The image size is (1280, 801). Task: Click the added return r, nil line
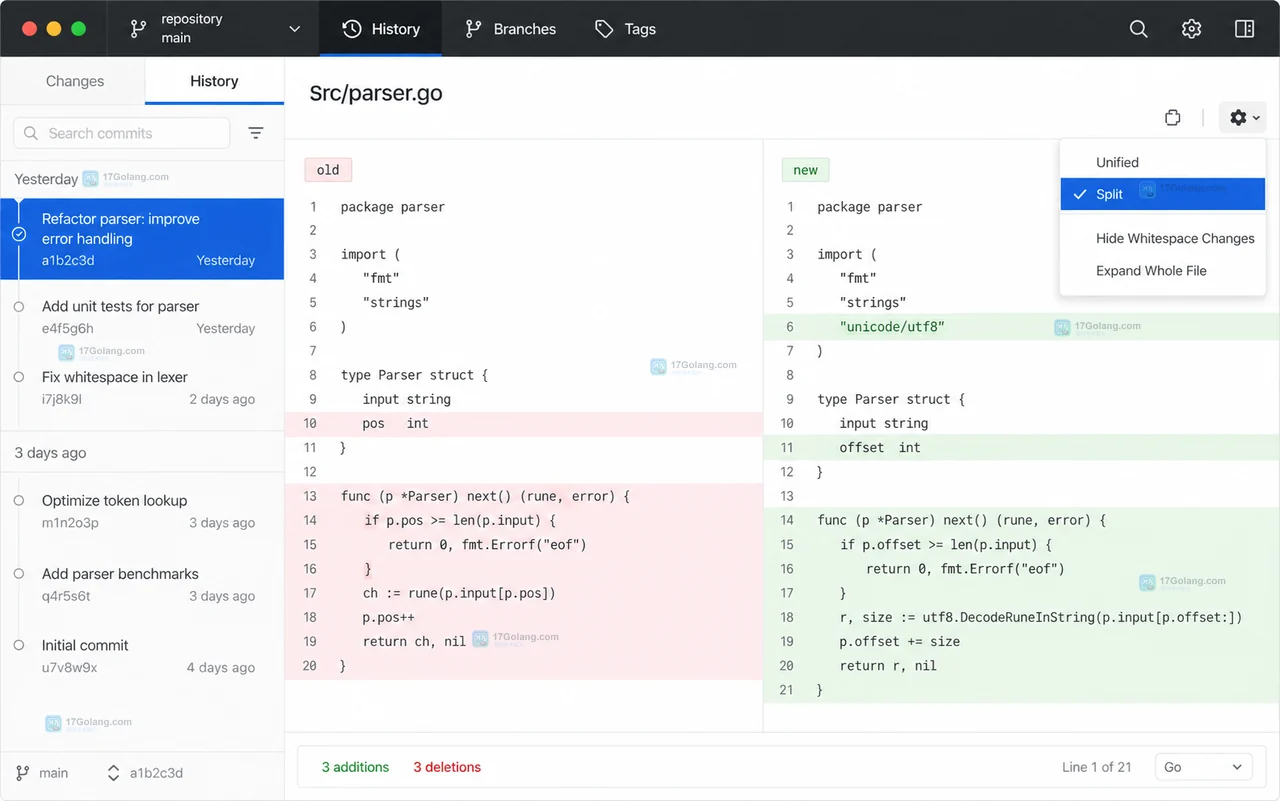point(1021,665)
